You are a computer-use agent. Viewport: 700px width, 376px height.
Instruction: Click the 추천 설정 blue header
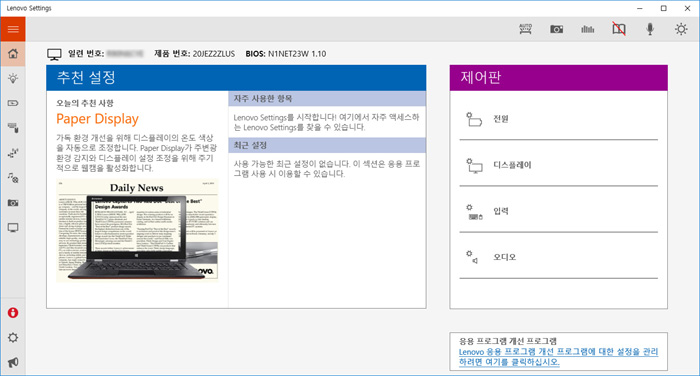pyautogui.click(x=236, y=78)
